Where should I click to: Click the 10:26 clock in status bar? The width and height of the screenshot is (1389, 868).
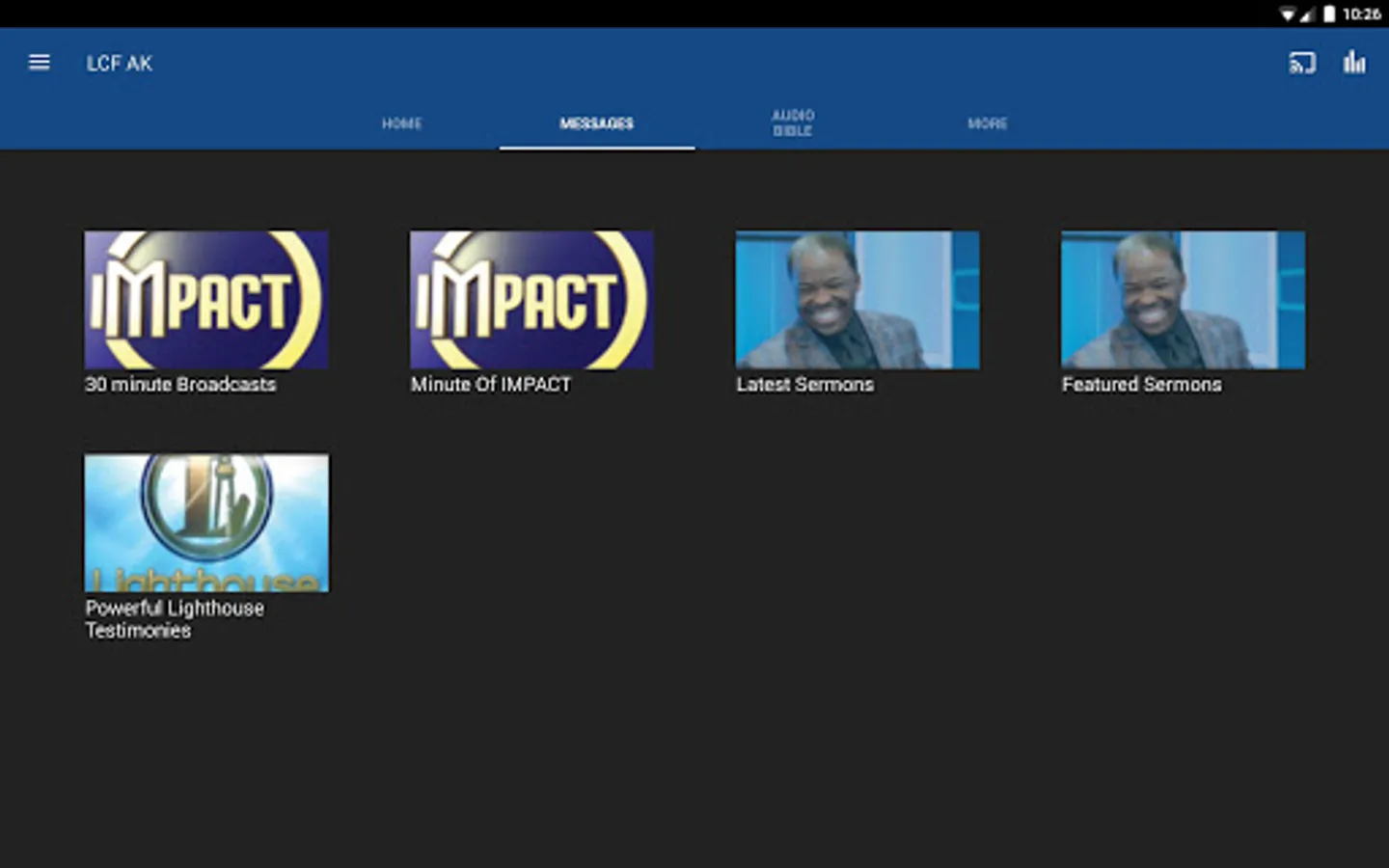tap(1361, 14)
